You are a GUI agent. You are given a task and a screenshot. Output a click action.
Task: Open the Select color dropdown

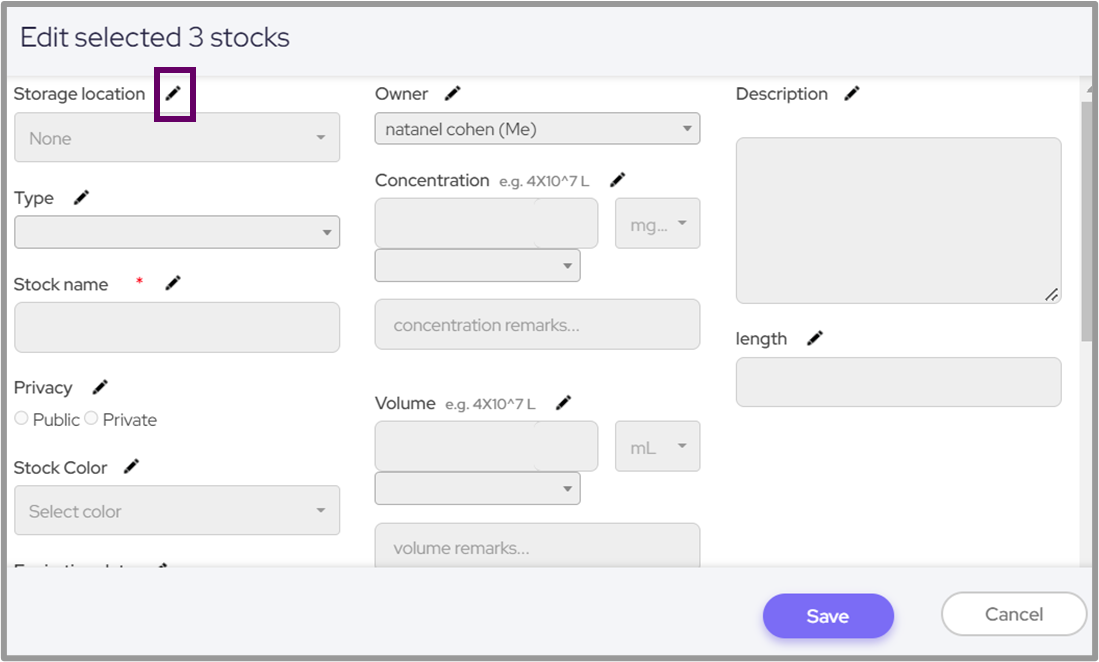(177, 511)
